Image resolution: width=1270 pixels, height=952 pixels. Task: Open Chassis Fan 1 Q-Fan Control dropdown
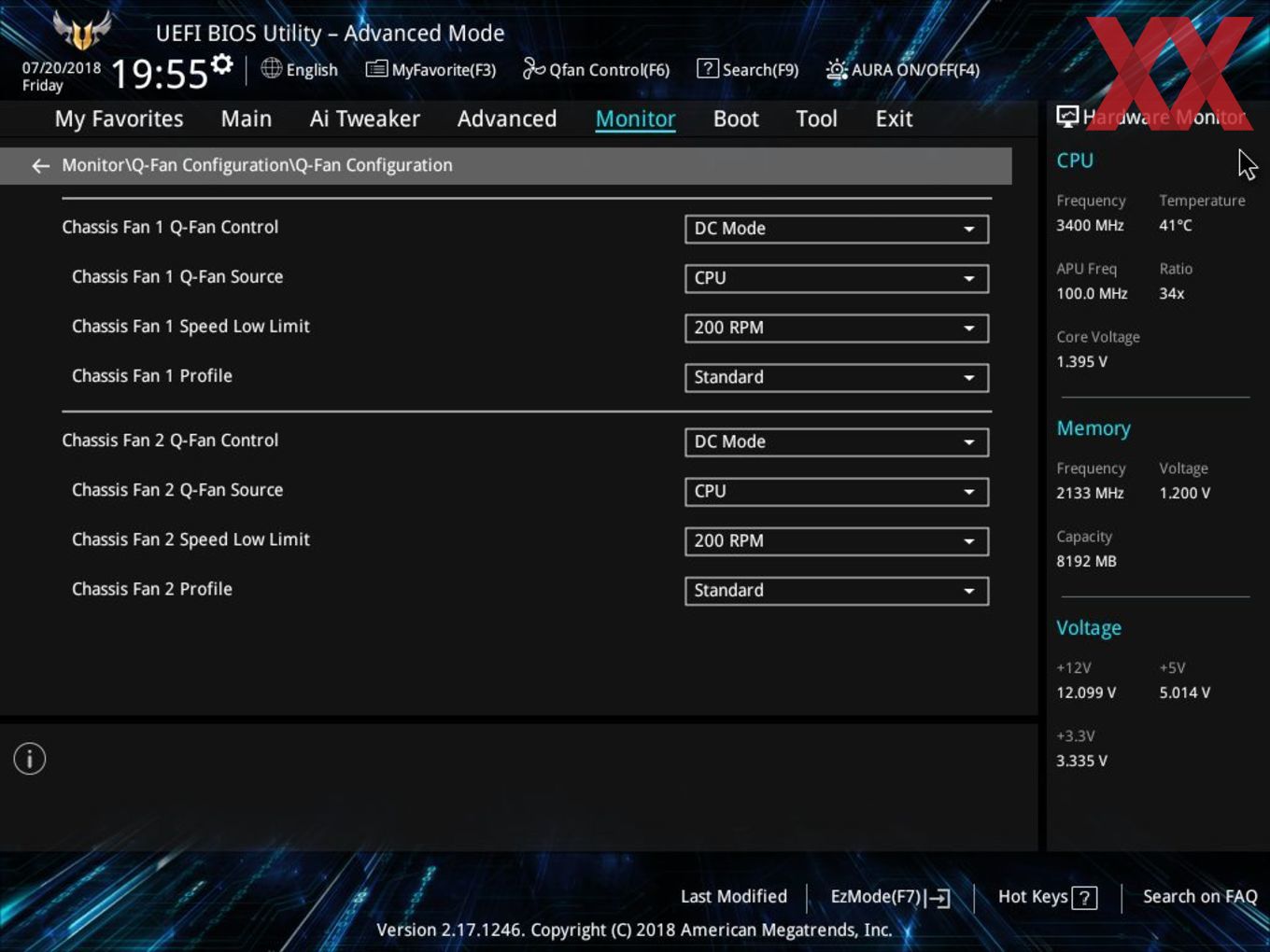(x=837, y=229)
